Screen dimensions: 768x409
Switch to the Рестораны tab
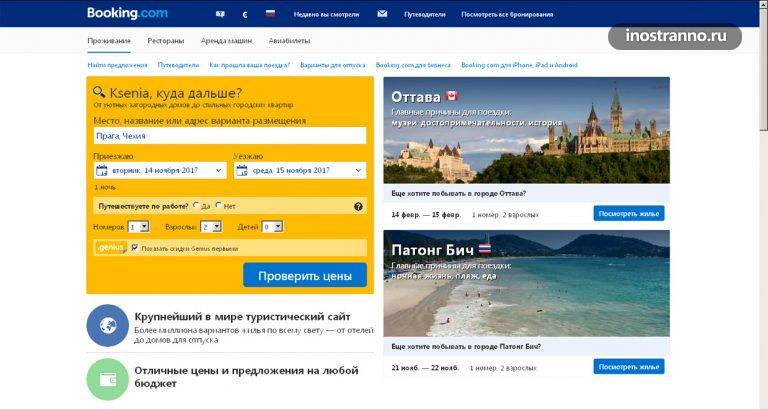point(166,41)
